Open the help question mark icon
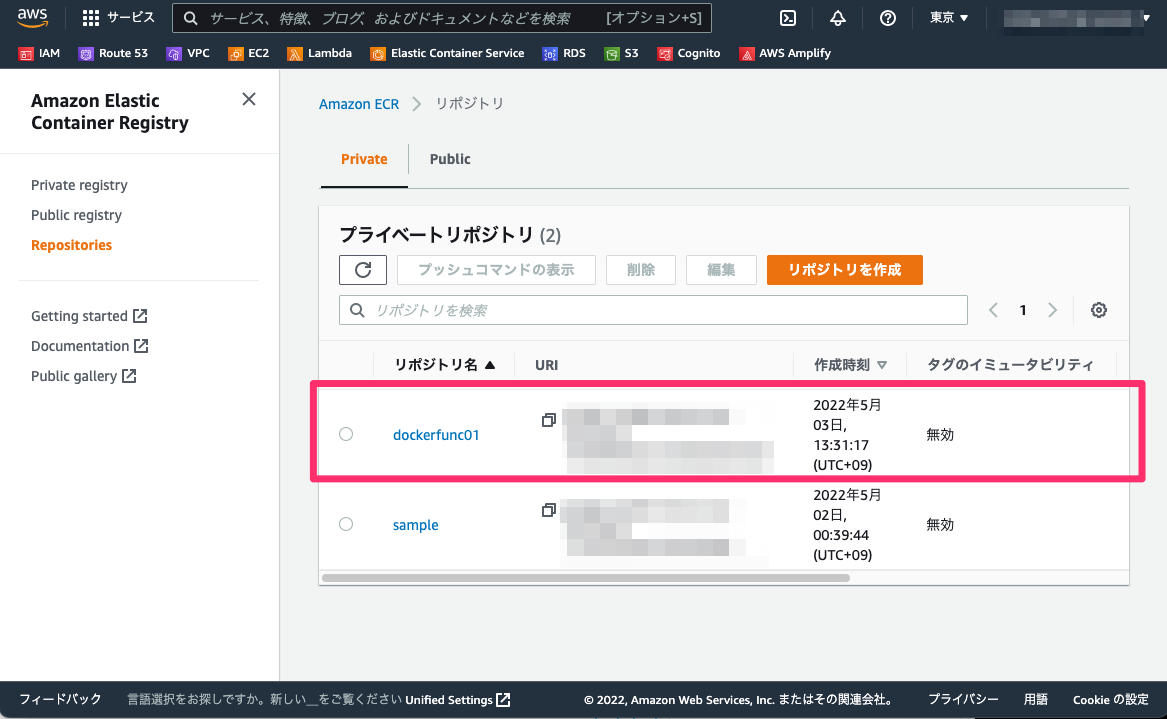The height and width of the screenshot is (719, 1167). tap(887, 18)
